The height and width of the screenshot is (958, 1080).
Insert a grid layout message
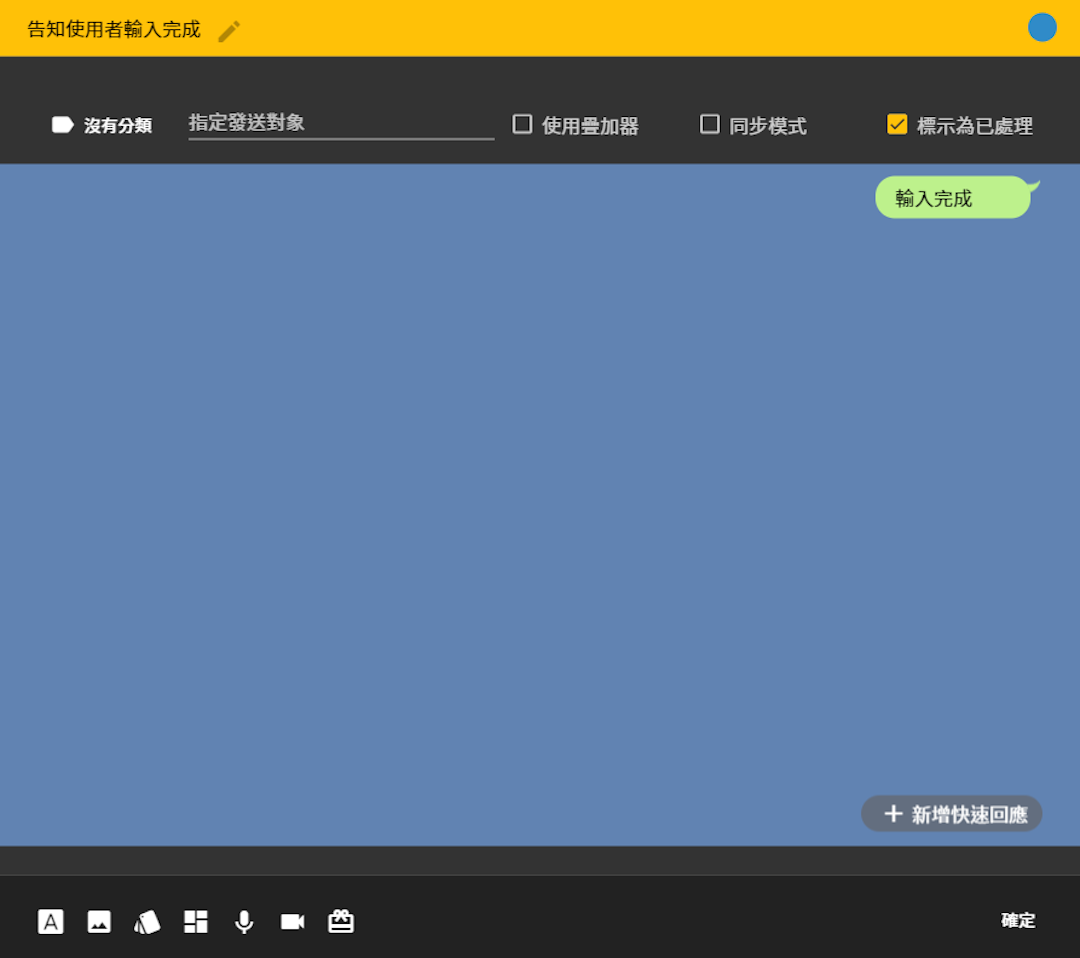tap(196, 921)
